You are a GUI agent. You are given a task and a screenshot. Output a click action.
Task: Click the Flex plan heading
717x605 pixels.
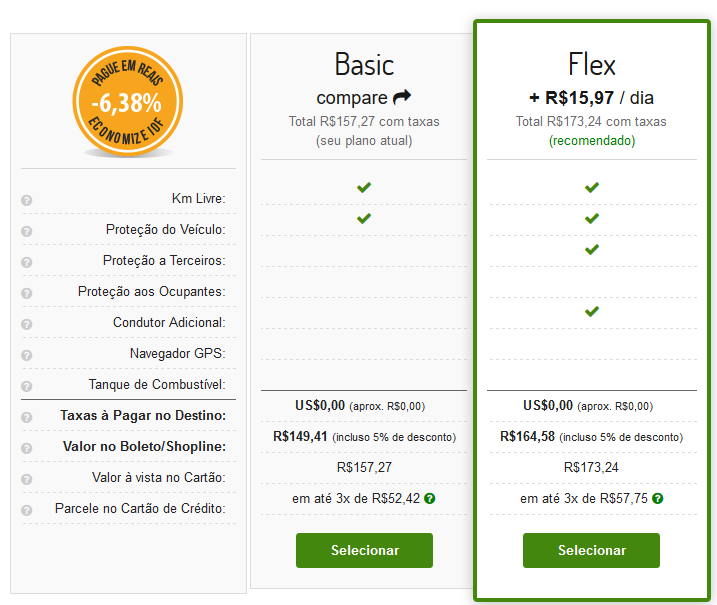[592, 64]
